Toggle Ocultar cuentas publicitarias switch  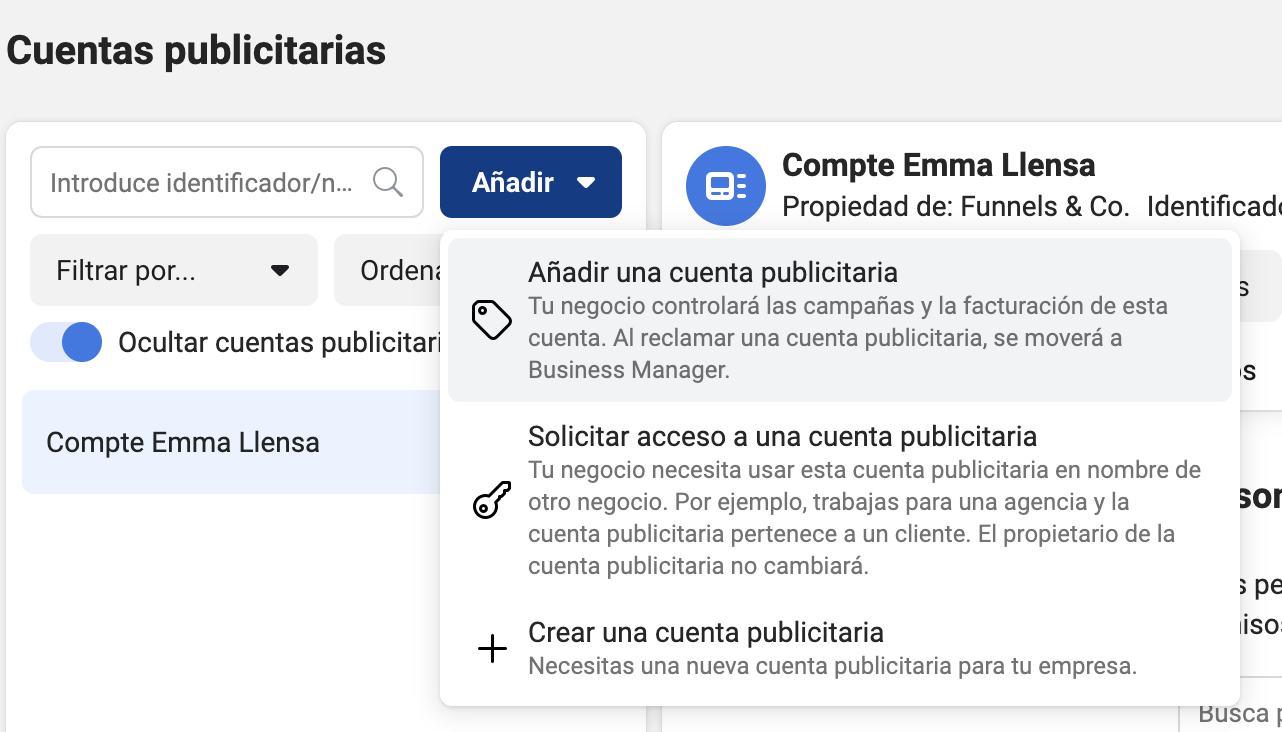[66, 342]
